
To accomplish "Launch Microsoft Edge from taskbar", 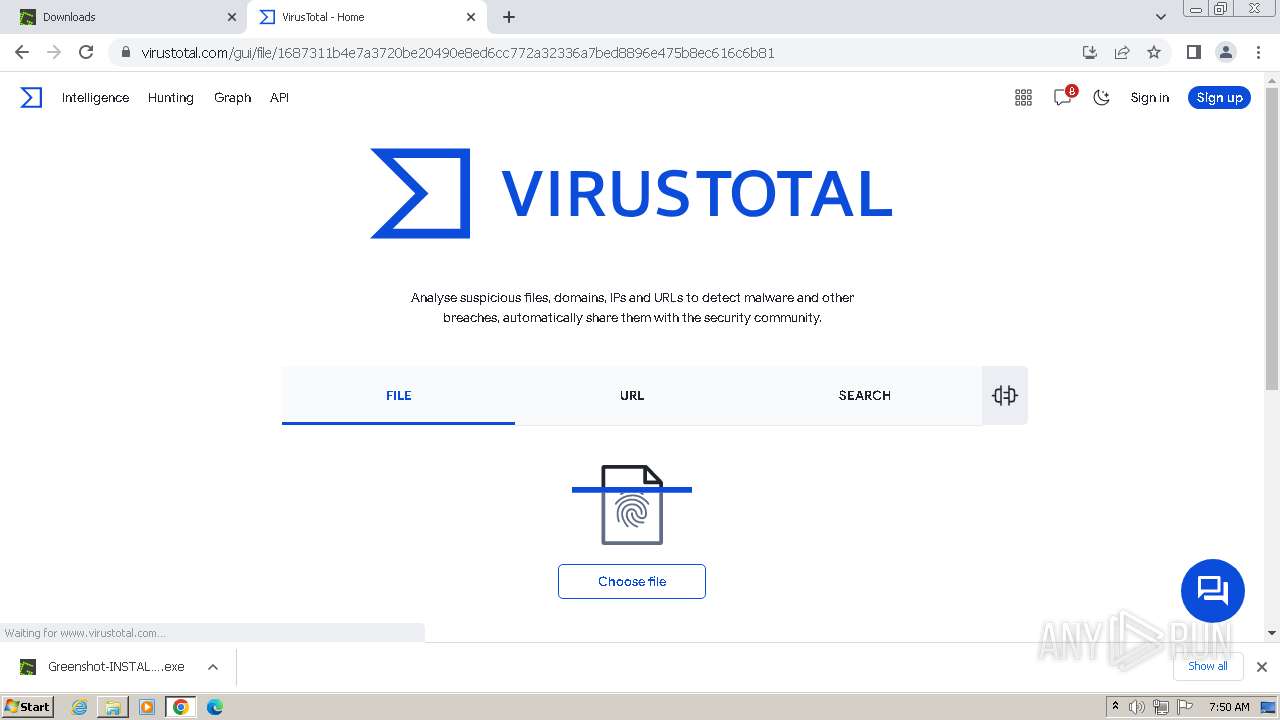I will [x=215, y=706].
